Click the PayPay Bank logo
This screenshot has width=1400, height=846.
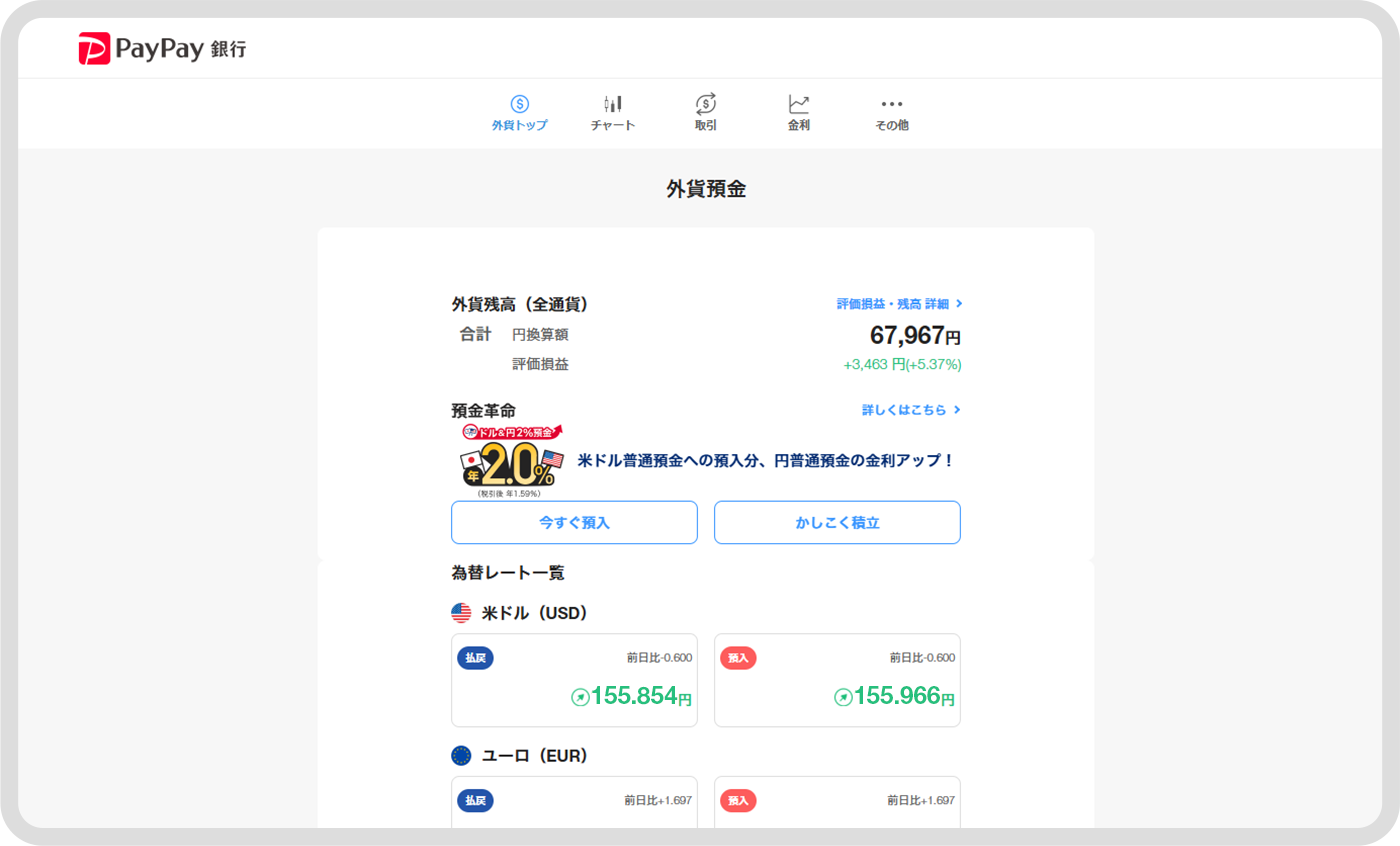(162, 48)
